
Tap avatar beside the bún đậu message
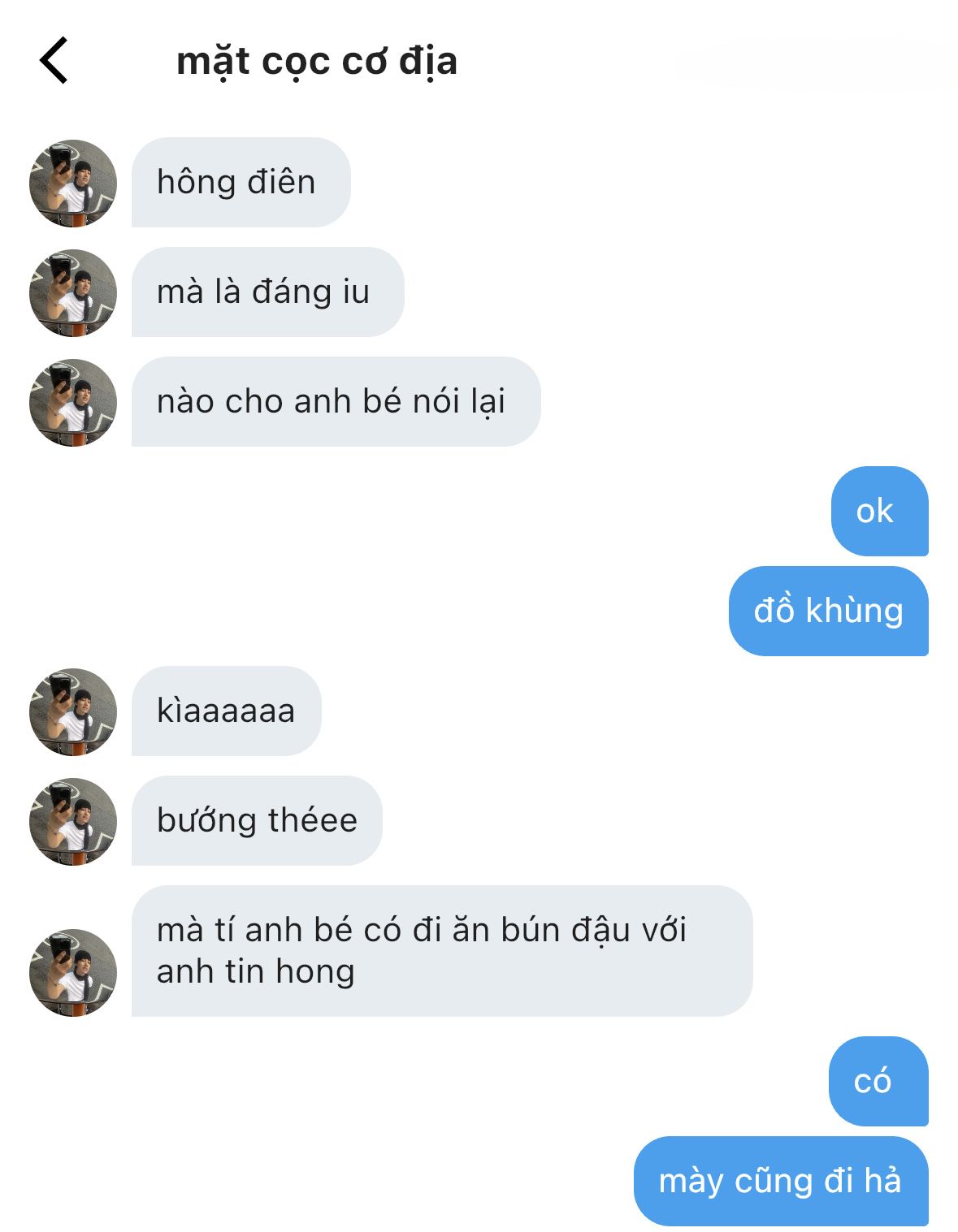click(x=73, y=972)
